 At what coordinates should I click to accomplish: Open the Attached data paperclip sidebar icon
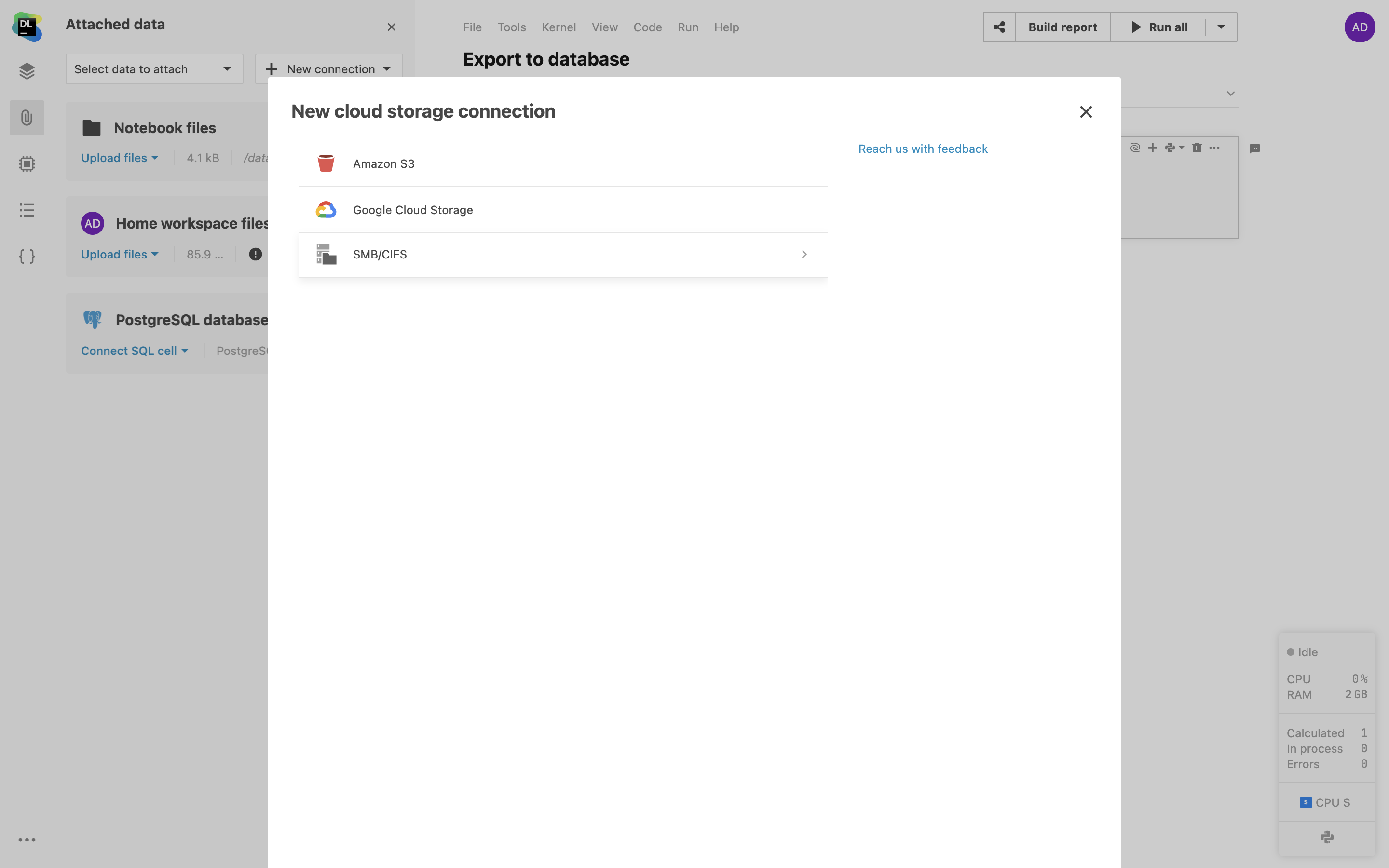click(x=27, y=118)
